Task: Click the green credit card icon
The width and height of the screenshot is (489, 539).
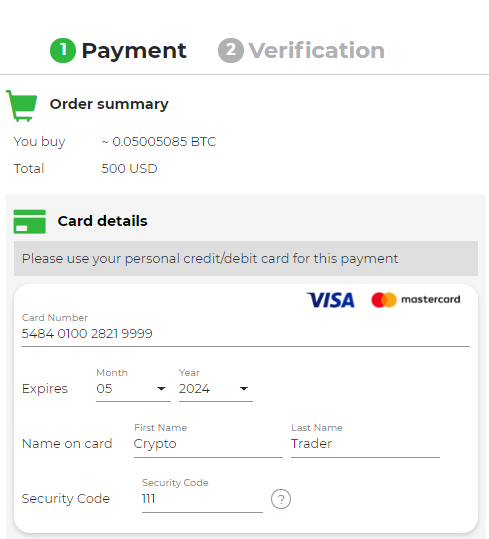Action: (30, 222)
